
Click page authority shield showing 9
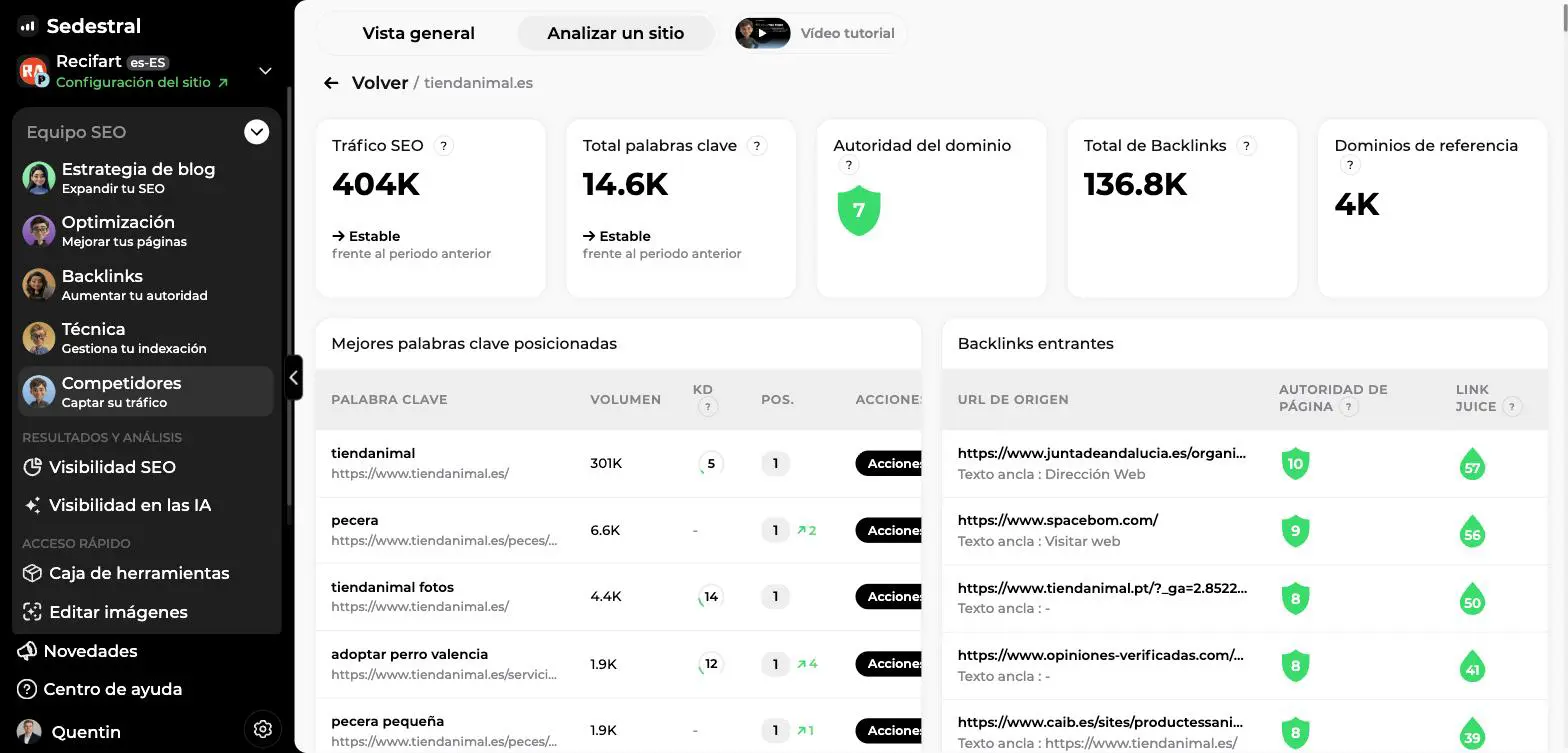tap(1295, 531)
